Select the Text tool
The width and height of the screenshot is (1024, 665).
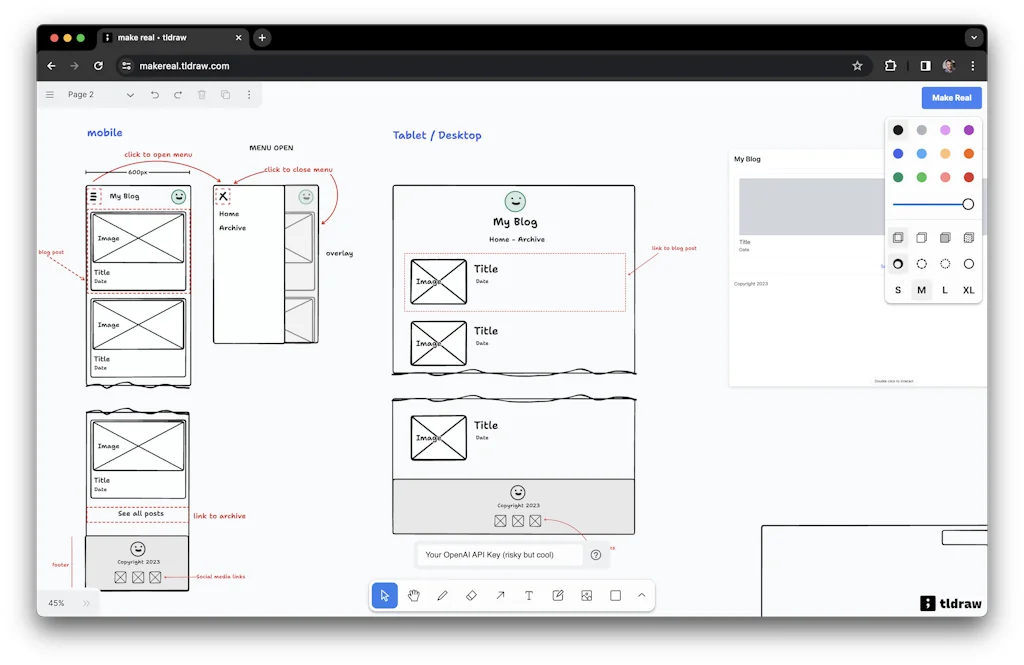[x=528, y=595]
